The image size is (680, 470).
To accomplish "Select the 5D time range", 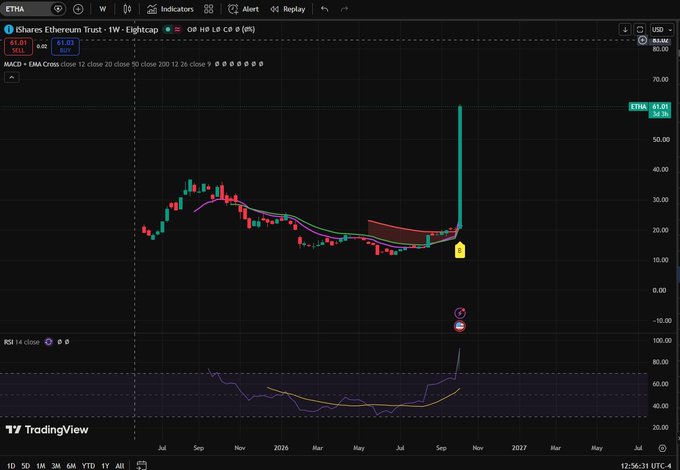I will (x=26, y=466).
